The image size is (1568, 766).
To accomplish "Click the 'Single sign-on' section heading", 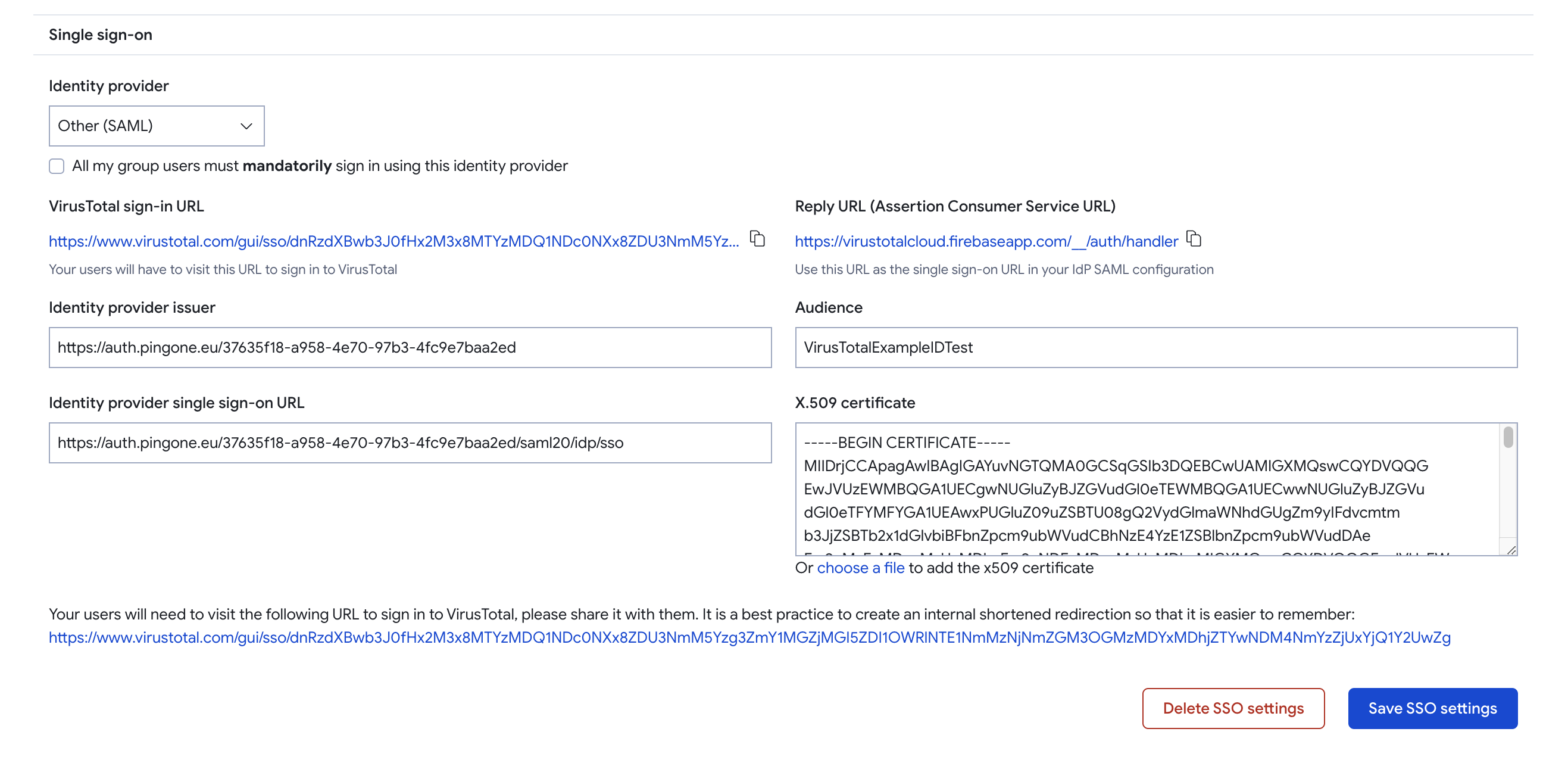I will coord(101,35).
